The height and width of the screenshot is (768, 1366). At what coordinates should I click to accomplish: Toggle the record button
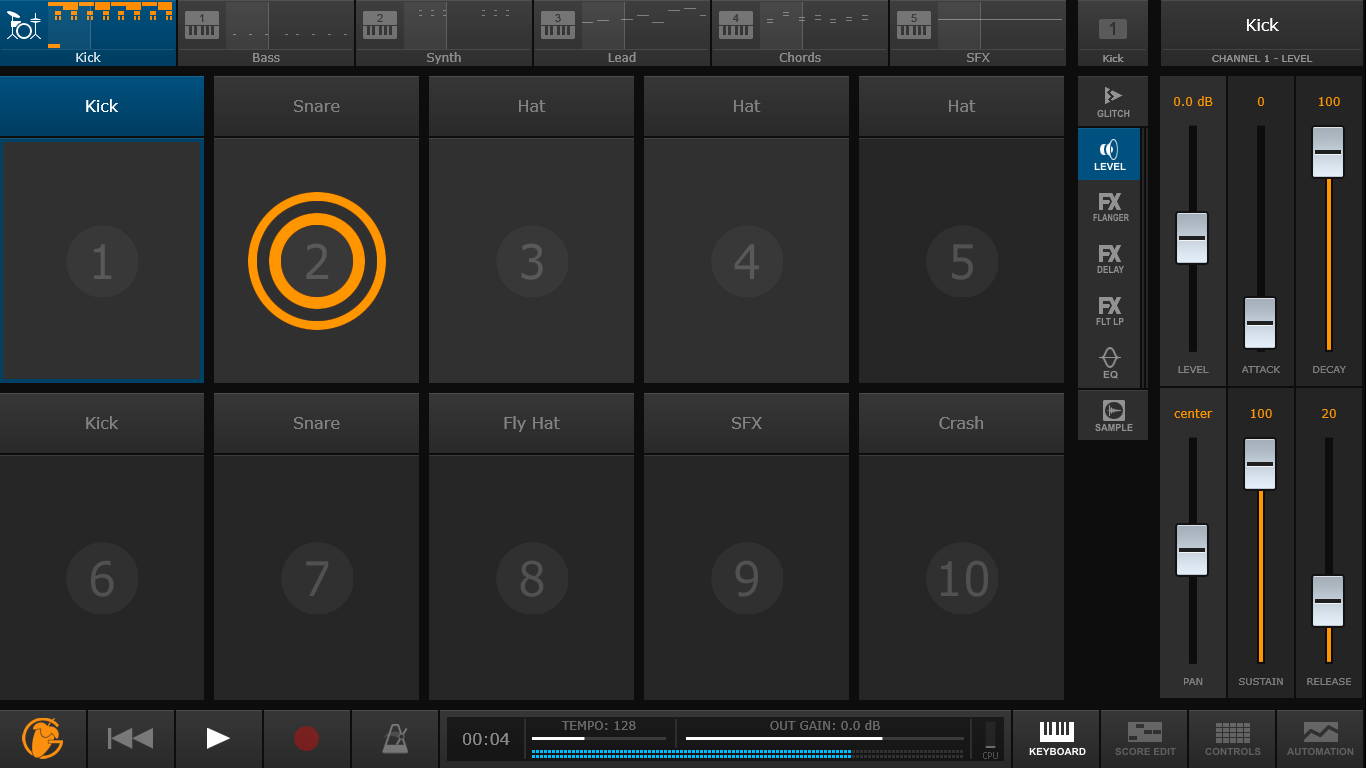(x=306, y=739)
